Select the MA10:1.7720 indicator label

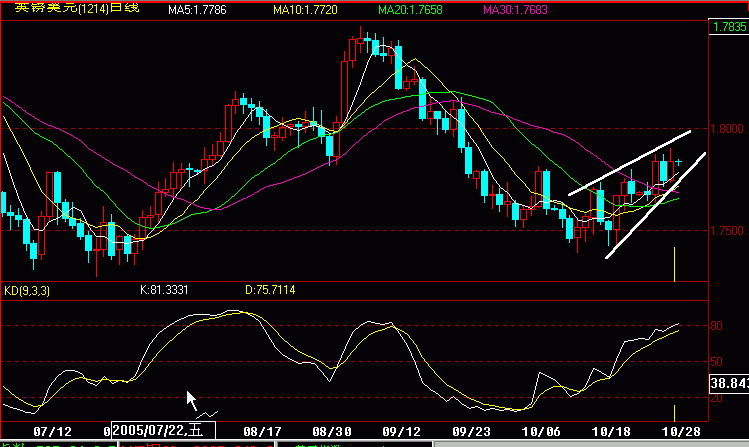[x=305, y=10]
